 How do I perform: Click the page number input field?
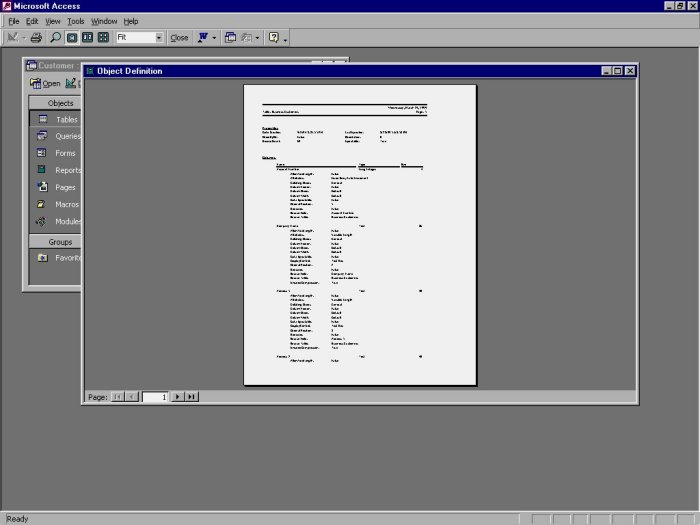coord(155,397)
